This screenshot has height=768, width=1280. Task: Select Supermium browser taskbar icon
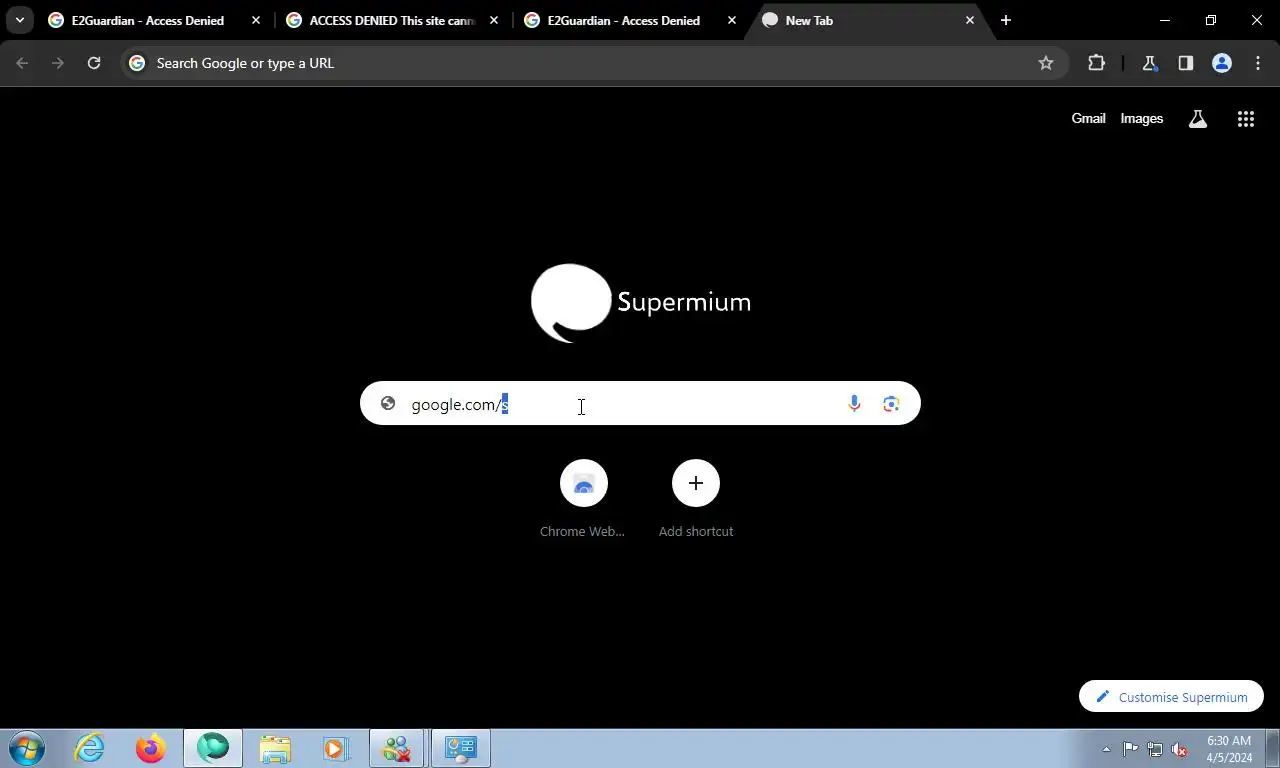click(213, 748)
